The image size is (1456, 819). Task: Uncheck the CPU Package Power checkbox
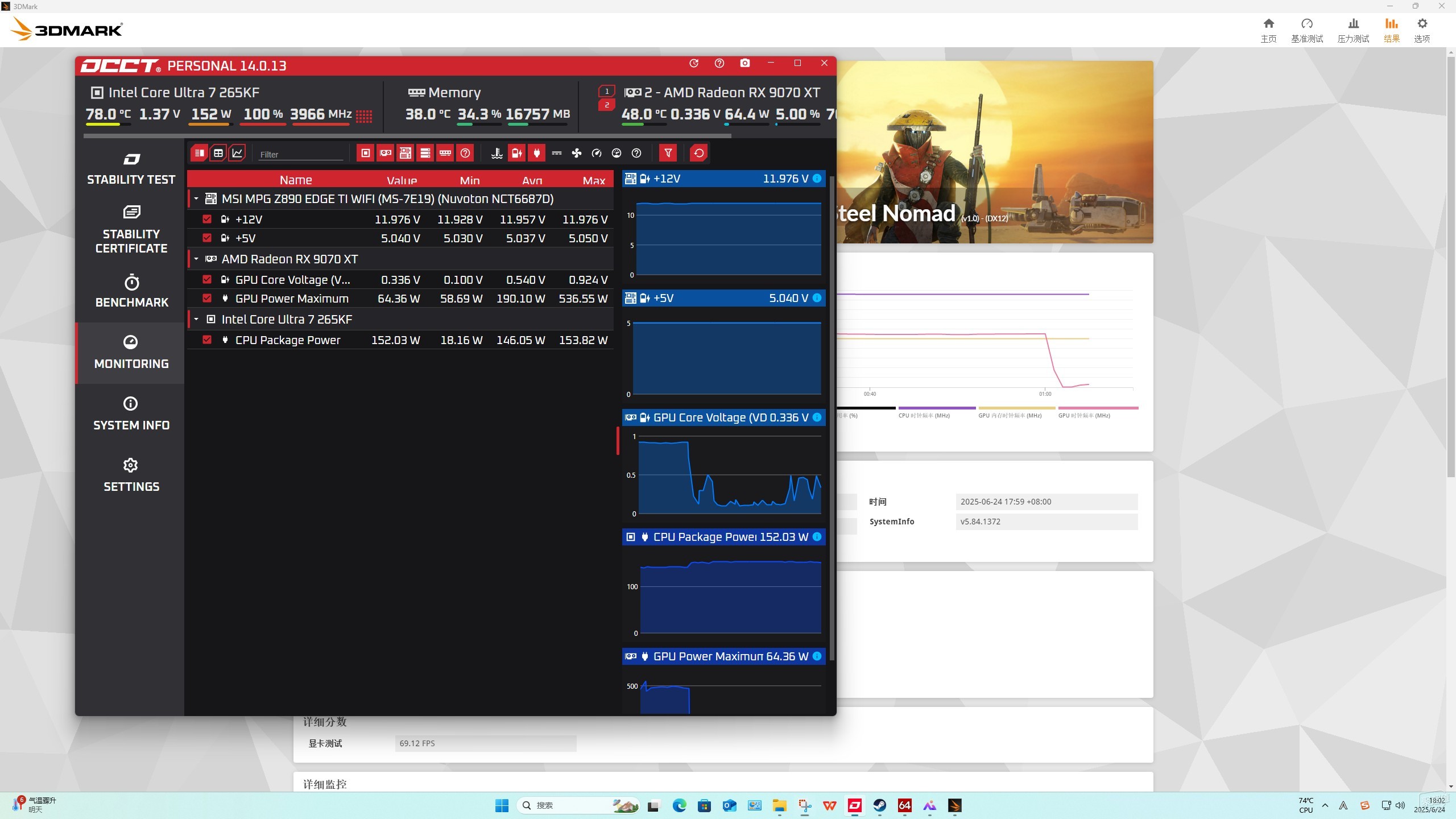pos(207,340)
